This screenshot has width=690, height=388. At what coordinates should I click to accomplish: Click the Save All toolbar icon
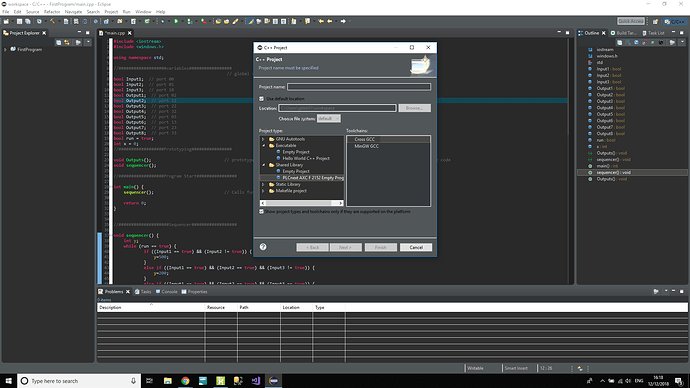click(28, 21)
